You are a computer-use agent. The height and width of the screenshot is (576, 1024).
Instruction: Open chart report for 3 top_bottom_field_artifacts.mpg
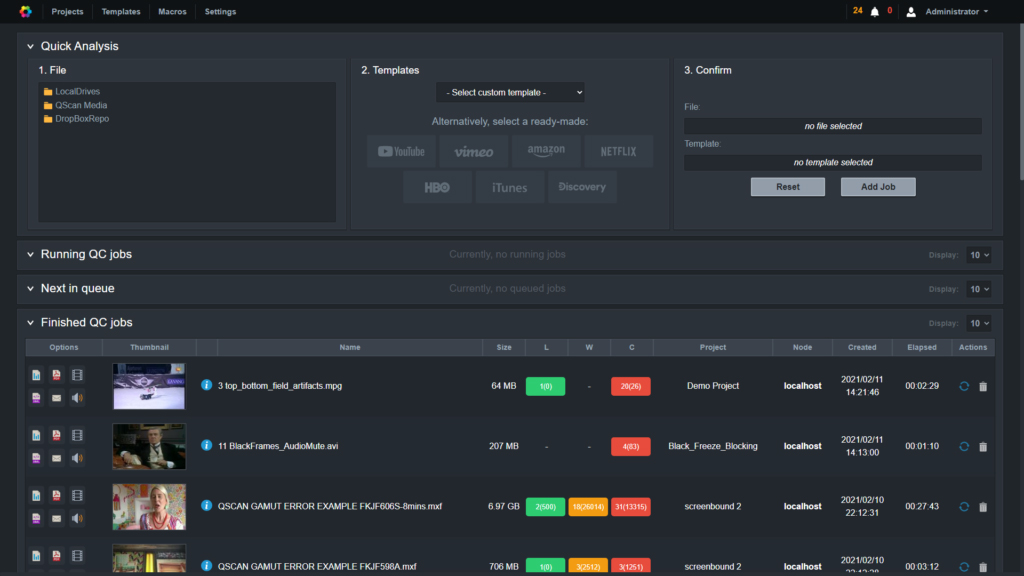click(37, 375)
